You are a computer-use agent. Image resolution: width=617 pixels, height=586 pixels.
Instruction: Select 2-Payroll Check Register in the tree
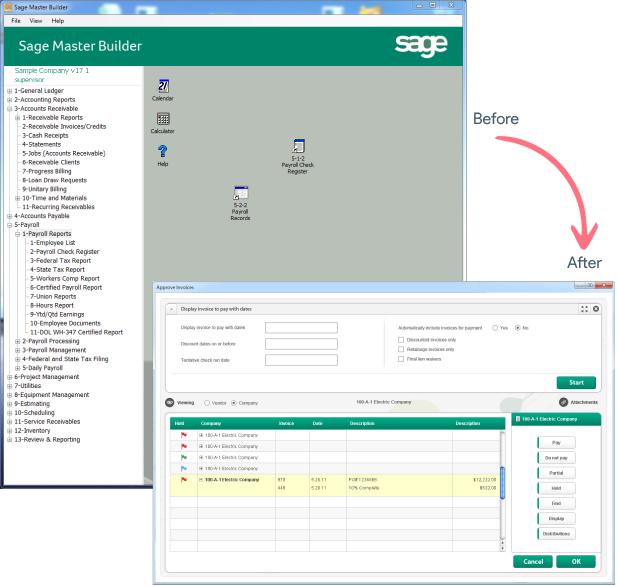65,252
